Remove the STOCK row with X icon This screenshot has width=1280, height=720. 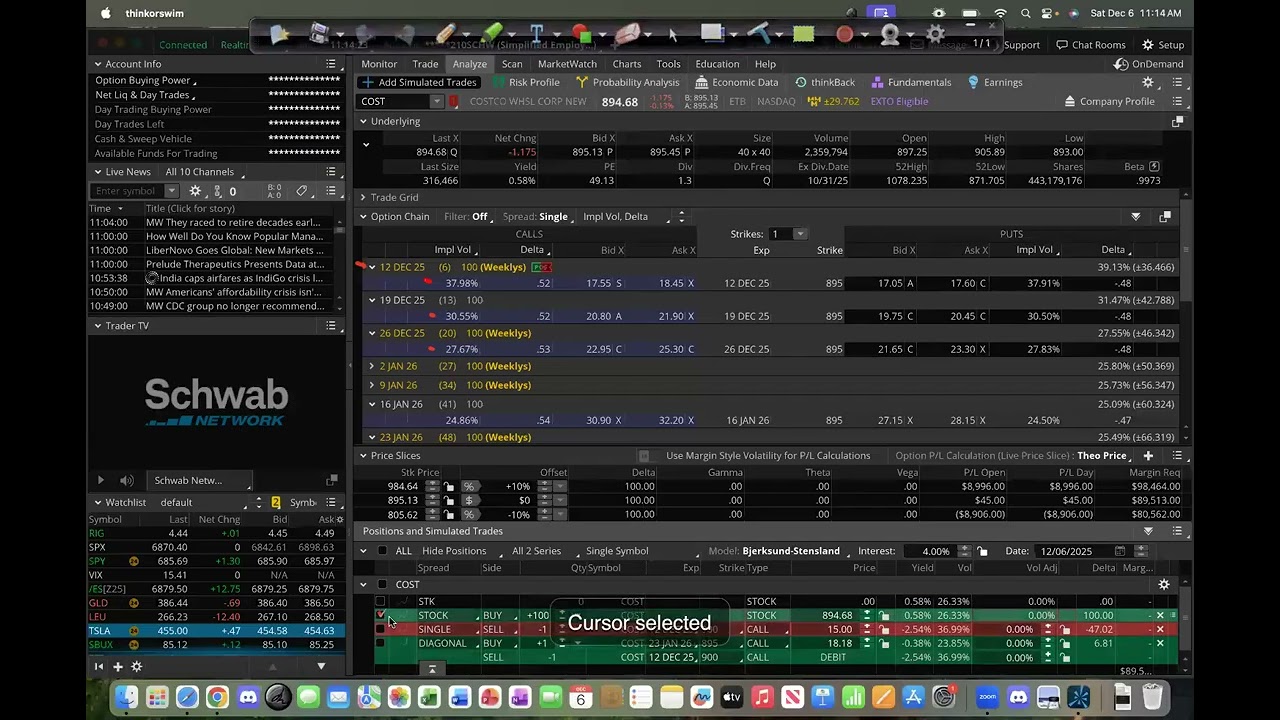pyautogui.click(x=1160, y=616)
